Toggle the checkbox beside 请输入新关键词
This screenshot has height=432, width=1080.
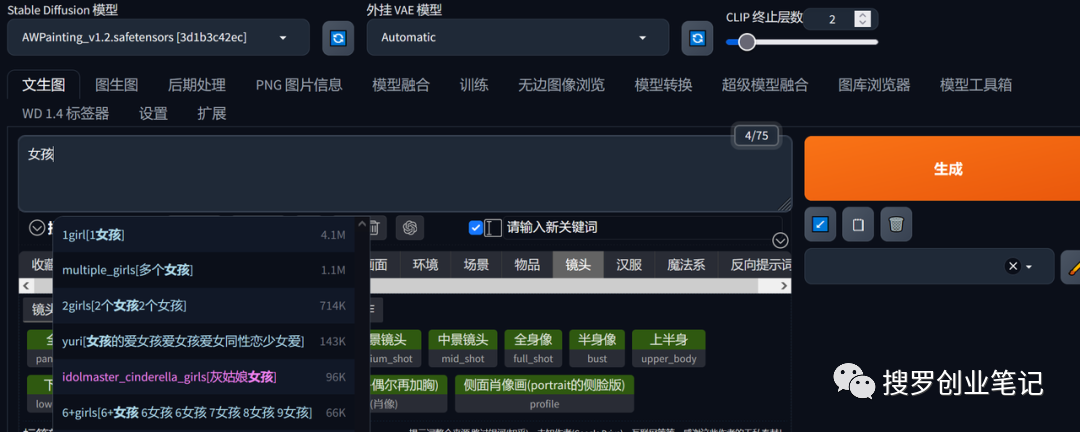[x=475, y=227]
